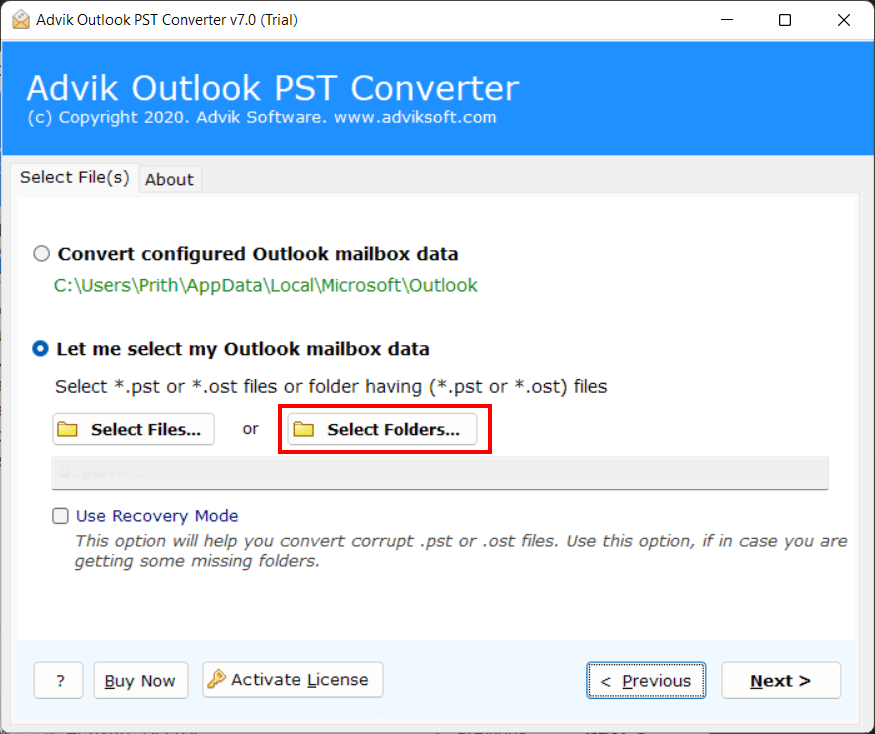Go back with the Previous button
Image resolution: width=875 pixels, height=734 pixels.
646,680
